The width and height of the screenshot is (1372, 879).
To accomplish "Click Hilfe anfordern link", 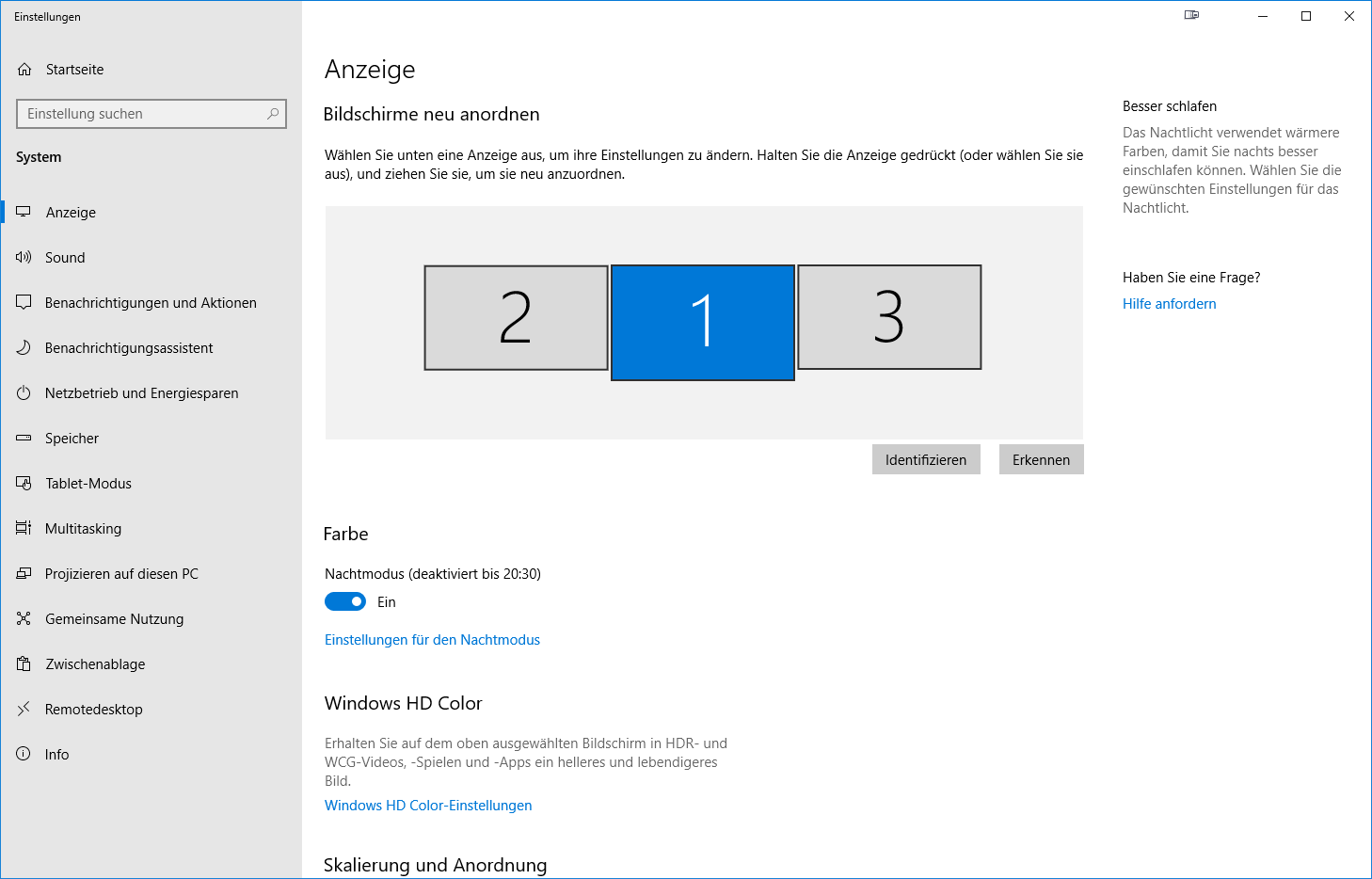I will click(1169, 303).
